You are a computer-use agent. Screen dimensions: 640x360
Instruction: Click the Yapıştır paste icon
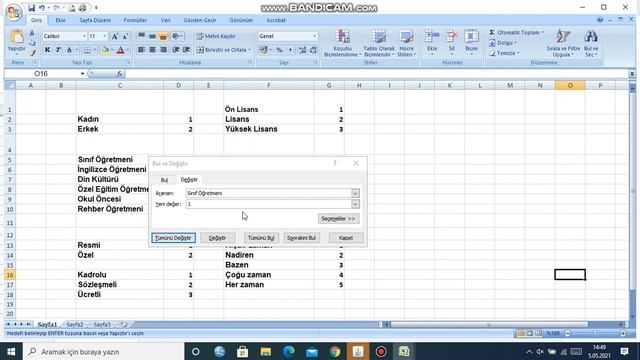pos(16,37)
